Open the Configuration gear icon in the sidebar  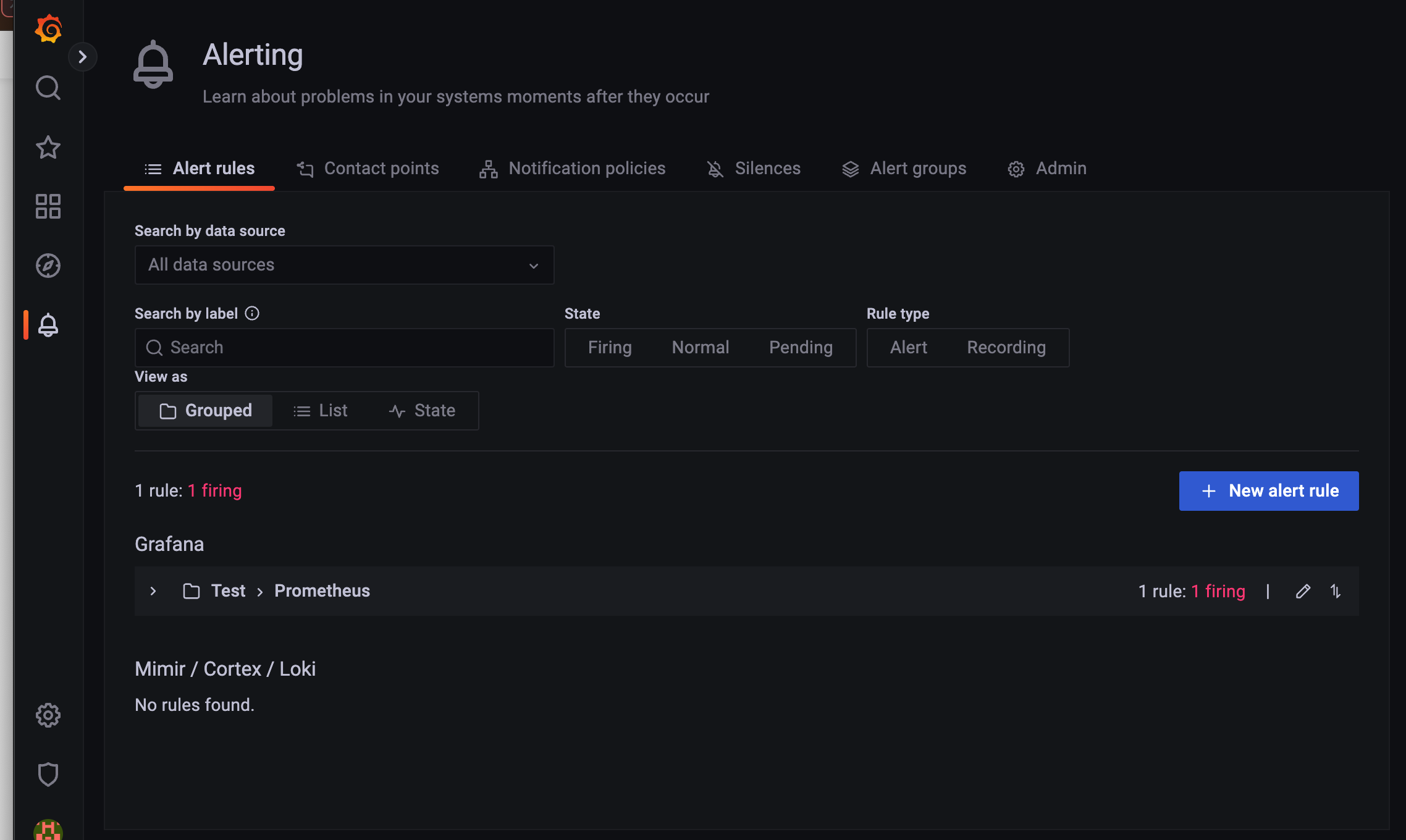48,715
